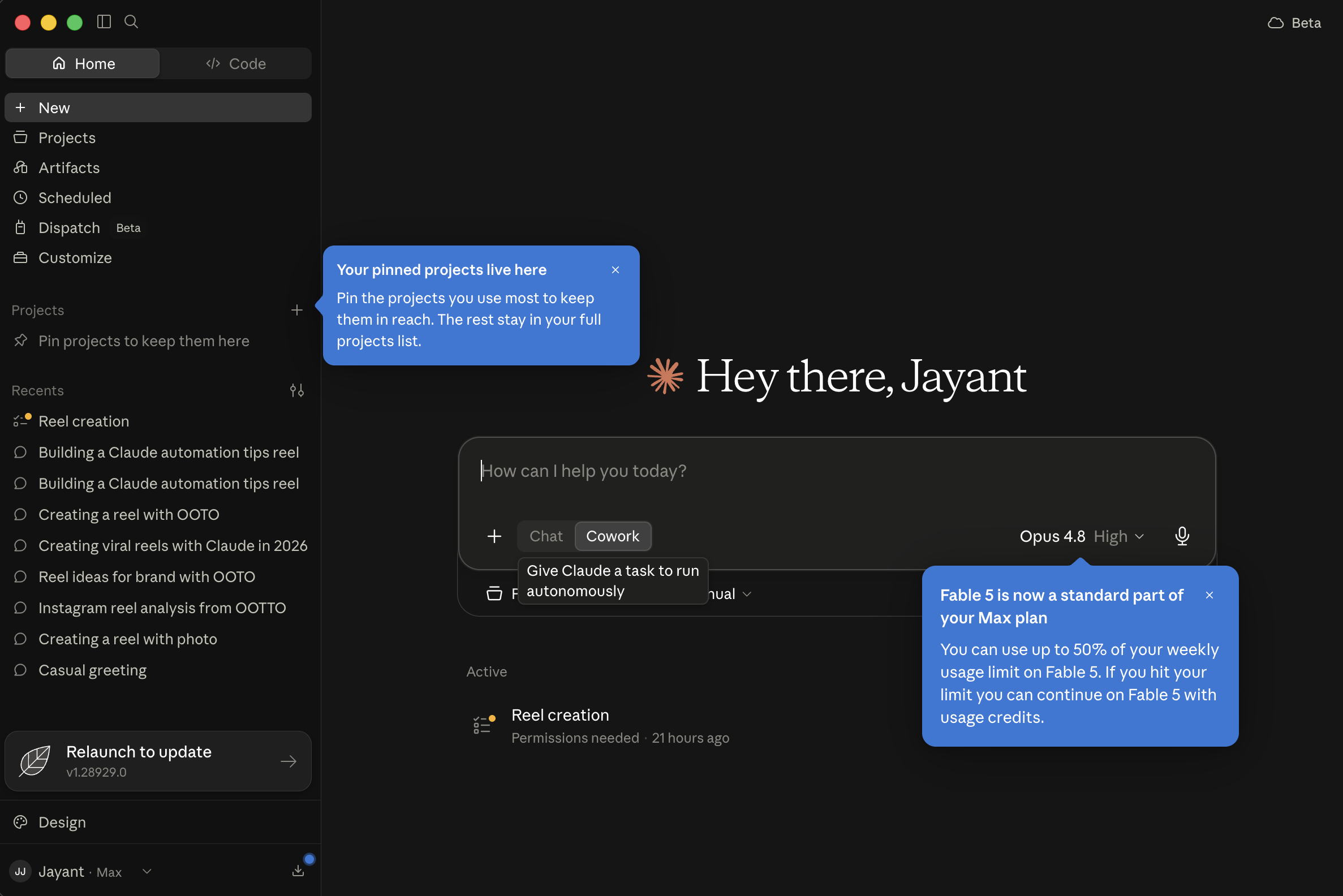Toggle the sidebar panel icon
Viewport: 1343px width, 896px height.
click(104, 21)
